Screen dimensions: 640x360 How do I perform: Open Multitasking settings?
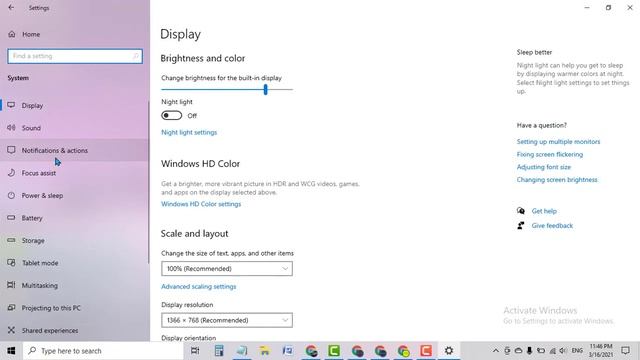(x=74, y=285)
